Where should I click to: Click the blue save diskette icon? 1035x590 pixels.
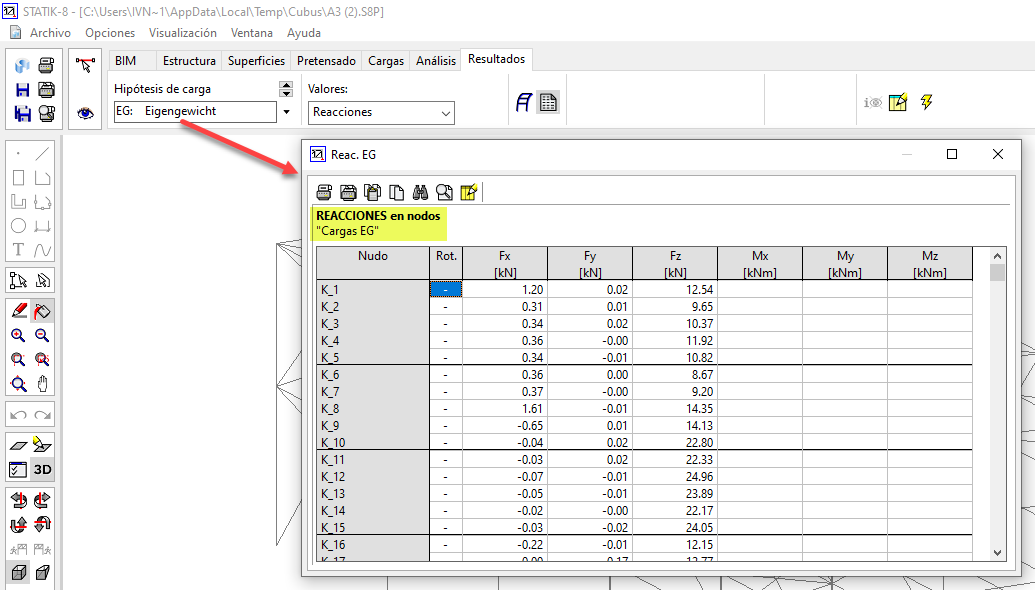point(22,90)
